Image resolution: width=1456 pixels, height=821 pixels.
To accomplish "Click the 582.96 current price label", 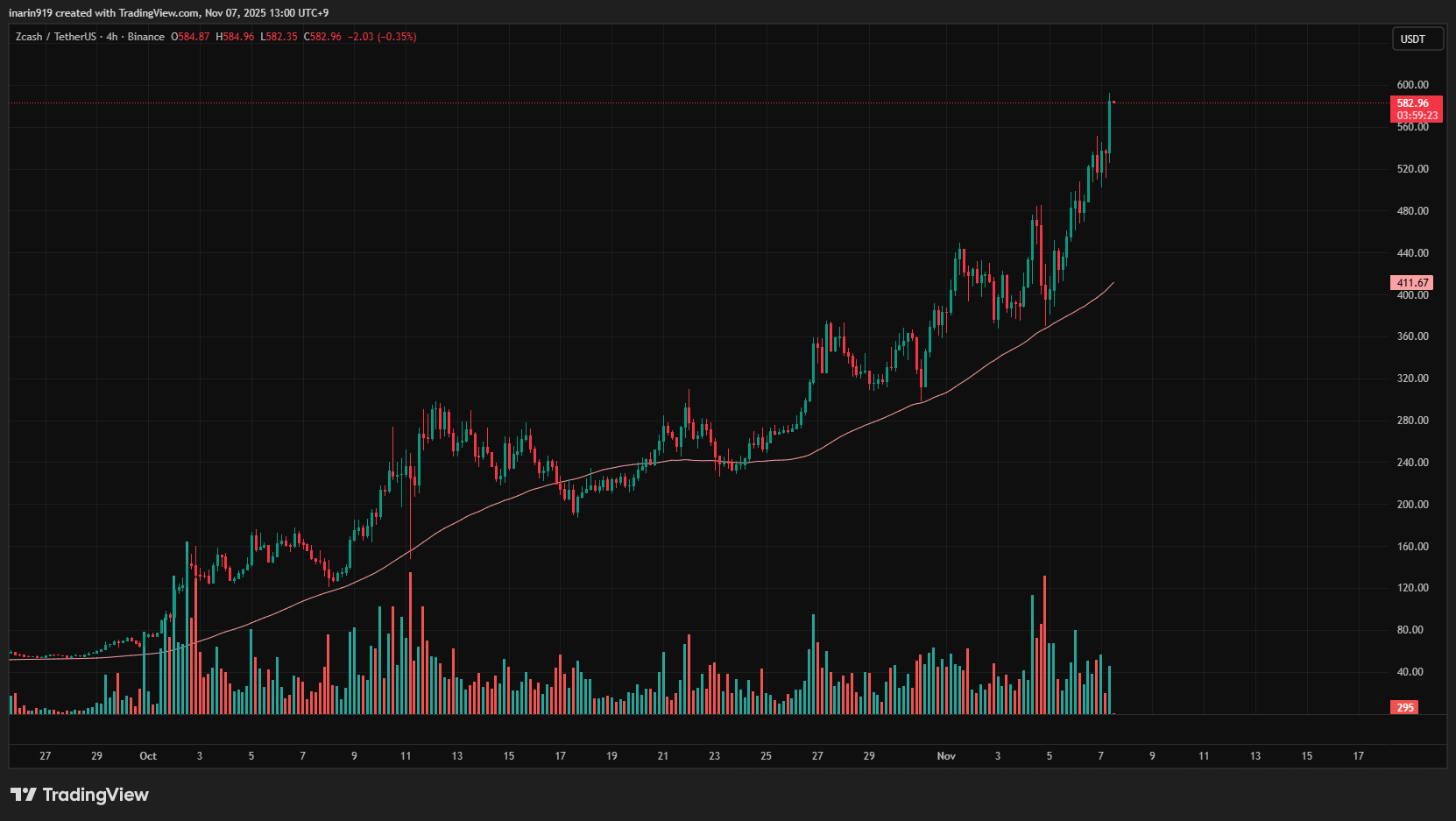I will click(1415, 103).
